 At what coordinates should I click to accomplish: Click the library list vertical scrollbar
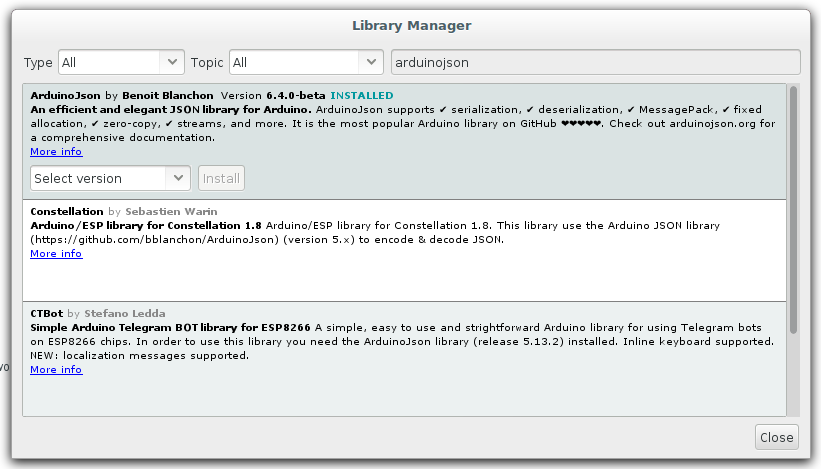point(793,209)
